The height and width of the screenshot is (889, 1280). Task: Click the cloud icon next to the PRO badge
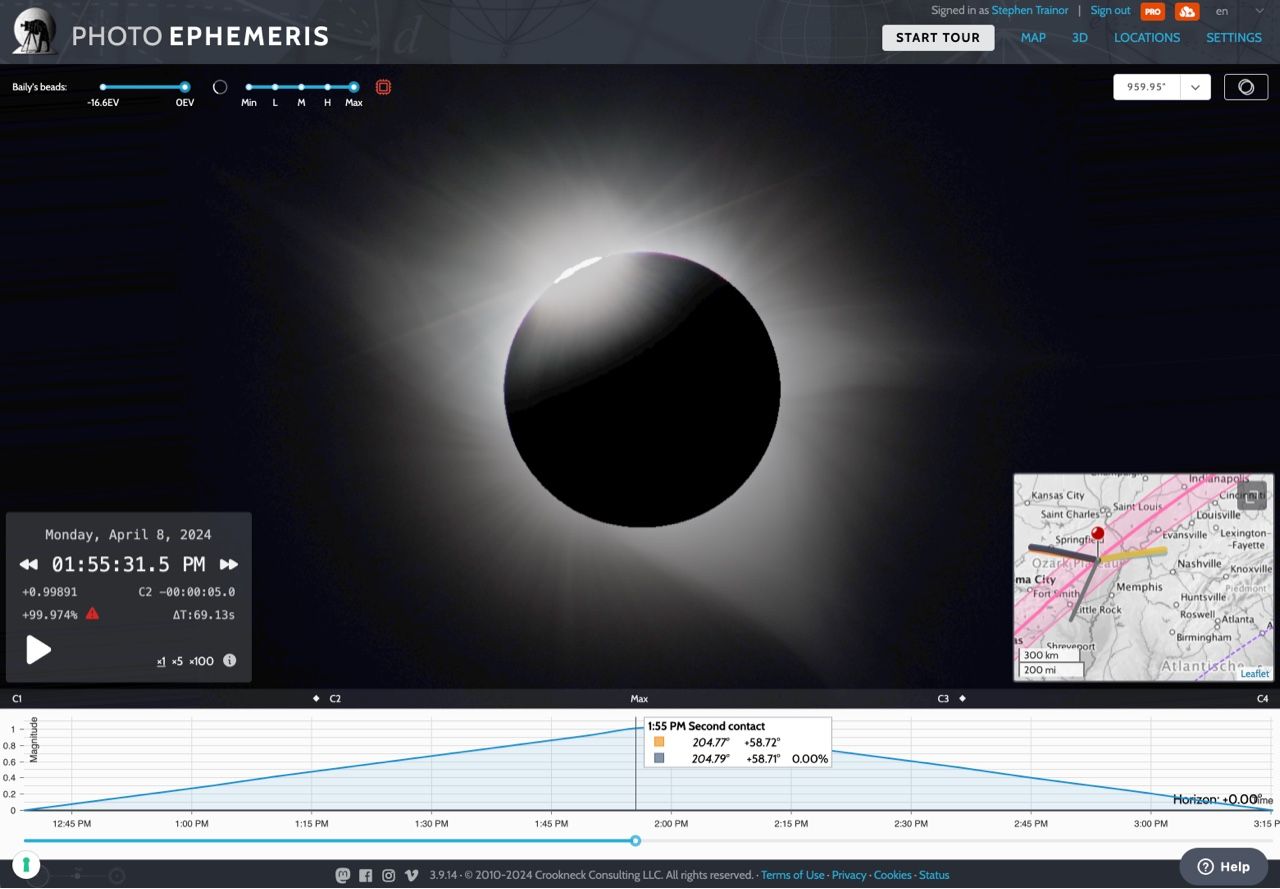(x=1186, y=11)
